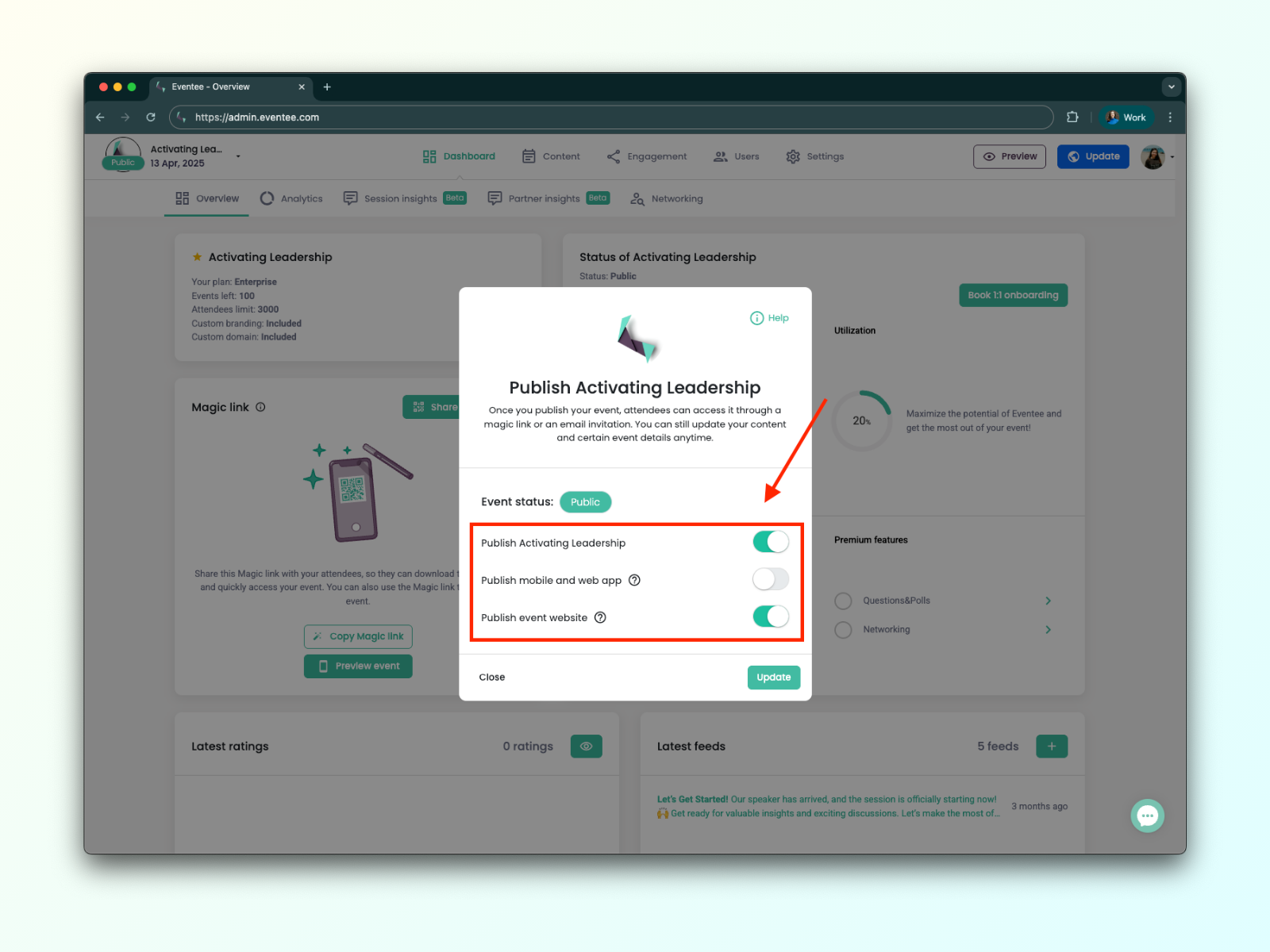Viewport: 1270px width, 952px height.
Task: Click the header Update button
Action: 1093,156
